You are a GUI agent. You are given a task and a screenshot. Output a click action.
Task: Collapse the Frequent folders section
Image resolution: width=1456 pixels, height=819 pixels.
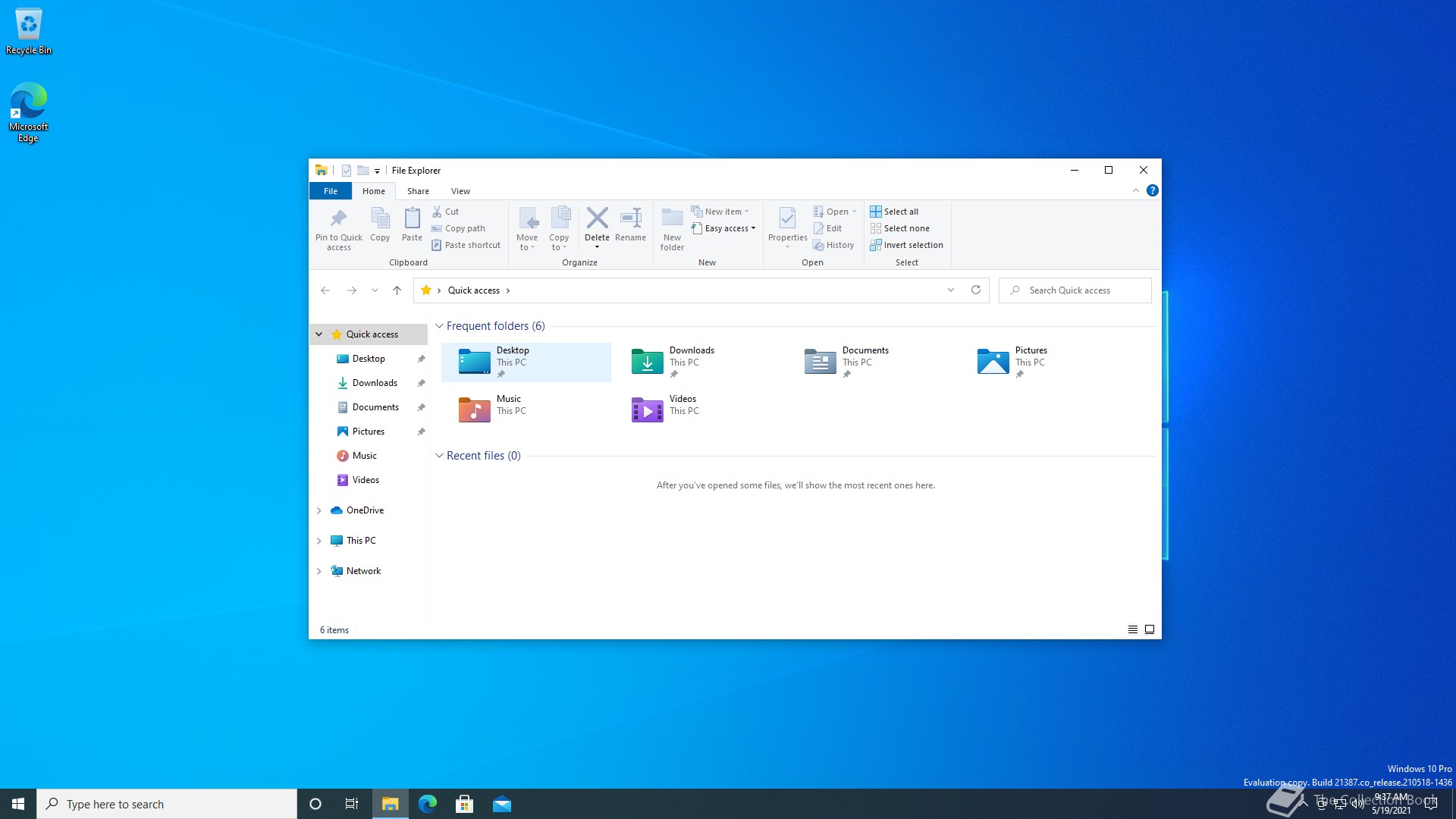(439, 326)
